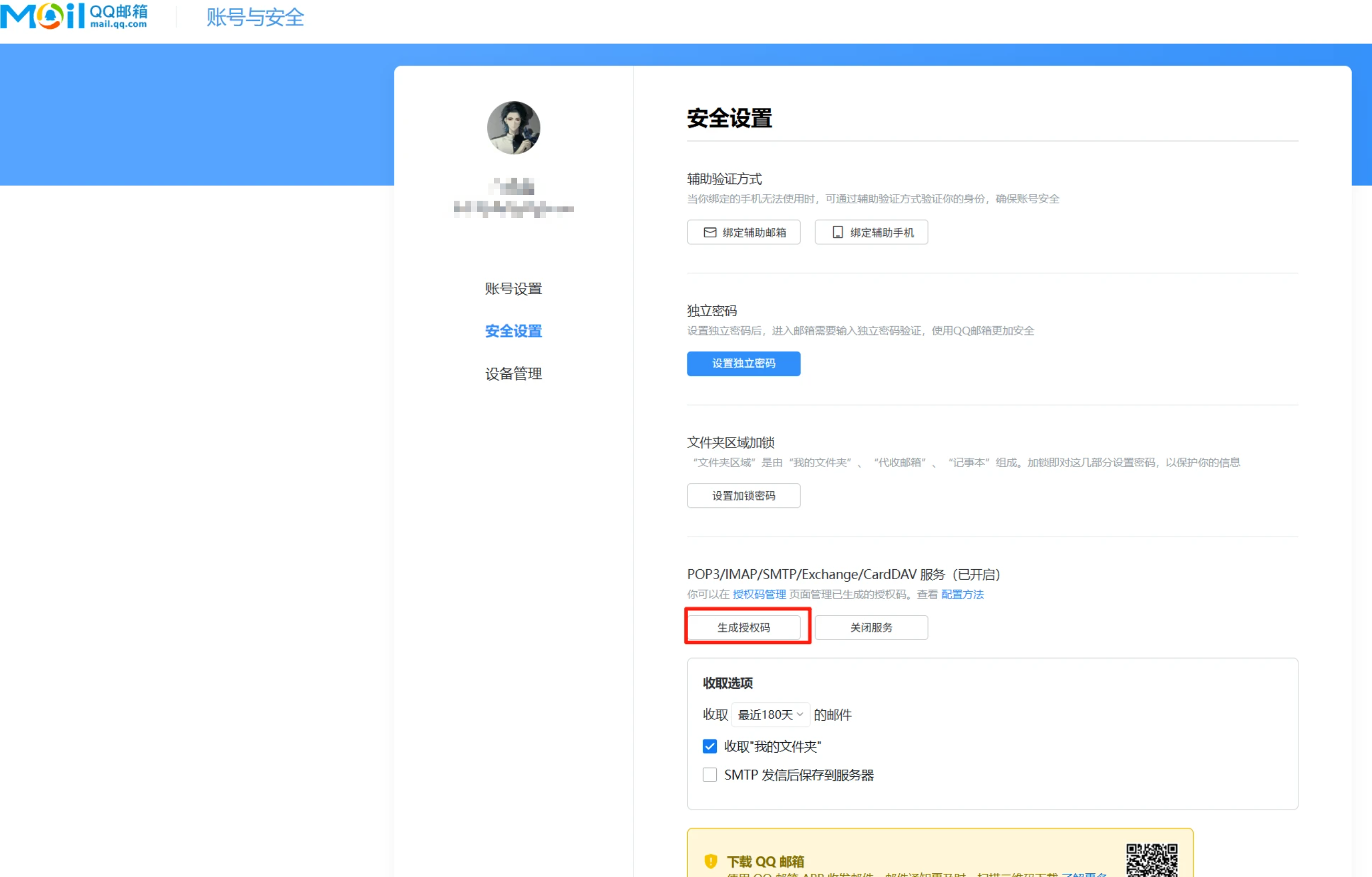Open the 授权码管理 link
Viewport: 1372px width, 877px height.
[x=758, y=594]
